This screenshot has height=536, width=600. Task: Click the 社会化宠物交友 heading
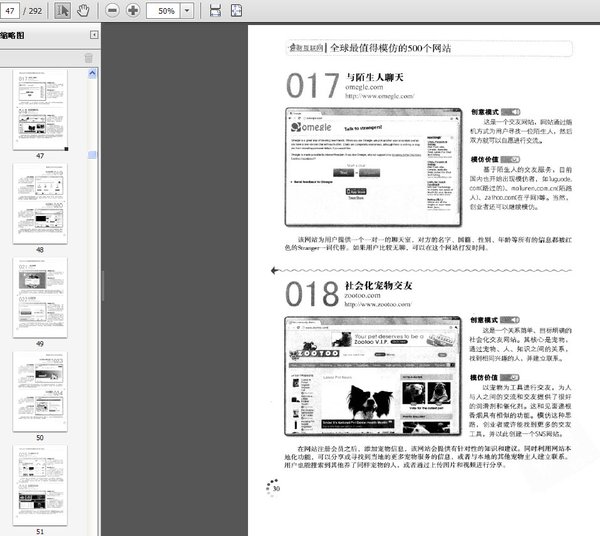point(378,285)
